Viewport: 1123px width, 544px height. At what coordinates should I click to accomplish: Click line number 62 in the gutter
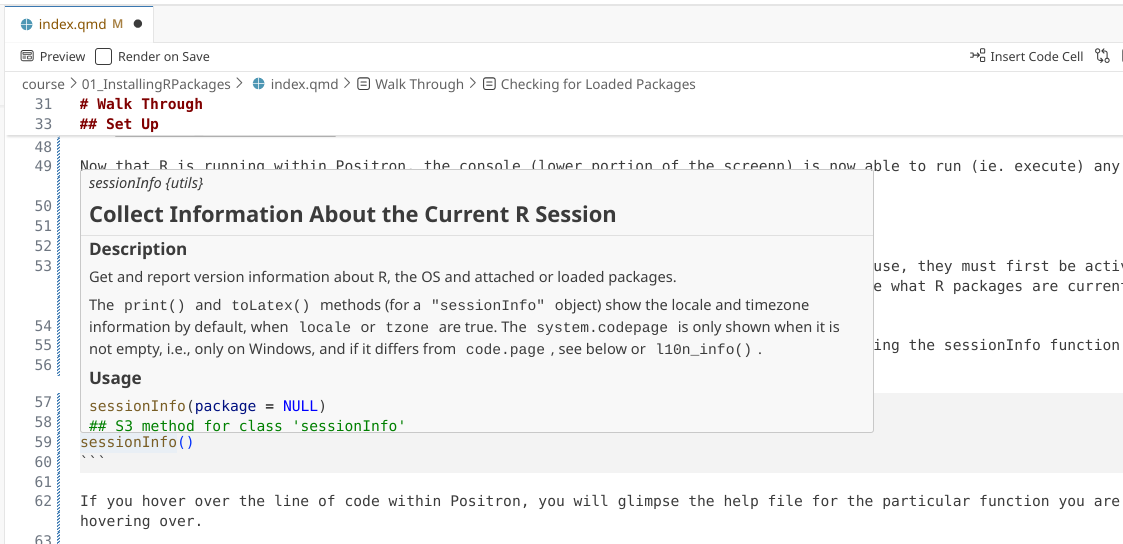(x=42, y=501)
